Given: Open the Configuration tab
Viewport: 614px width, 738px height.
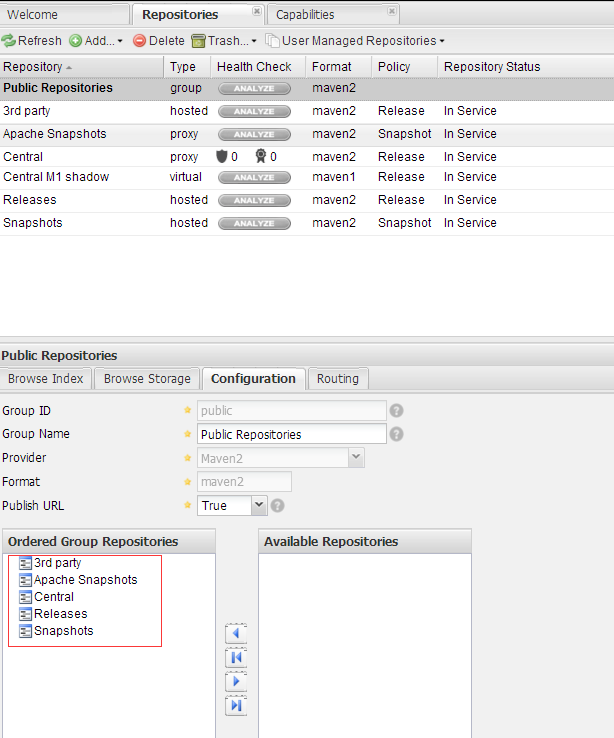Looking at the screenshot, I should point(253,379).
